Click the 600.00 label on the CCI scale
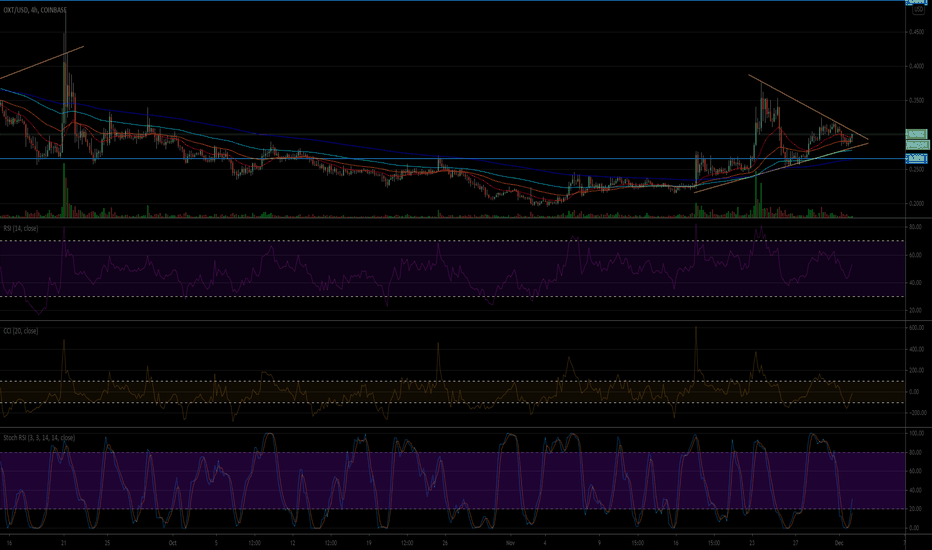The width and height of the screenshot is (932, 550). (916, 328)
